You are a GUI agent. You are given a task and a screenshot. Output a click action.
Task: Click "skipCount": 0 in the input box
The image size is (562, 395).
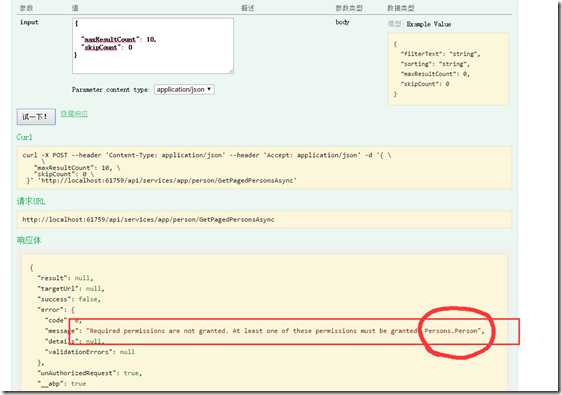pos(107,47)
